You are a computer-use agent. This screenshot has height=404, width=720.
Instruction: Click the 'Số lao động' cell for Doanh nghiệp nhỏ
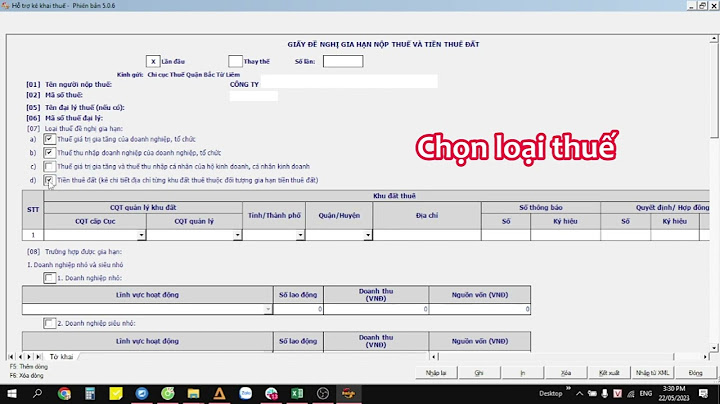(298, 309)
